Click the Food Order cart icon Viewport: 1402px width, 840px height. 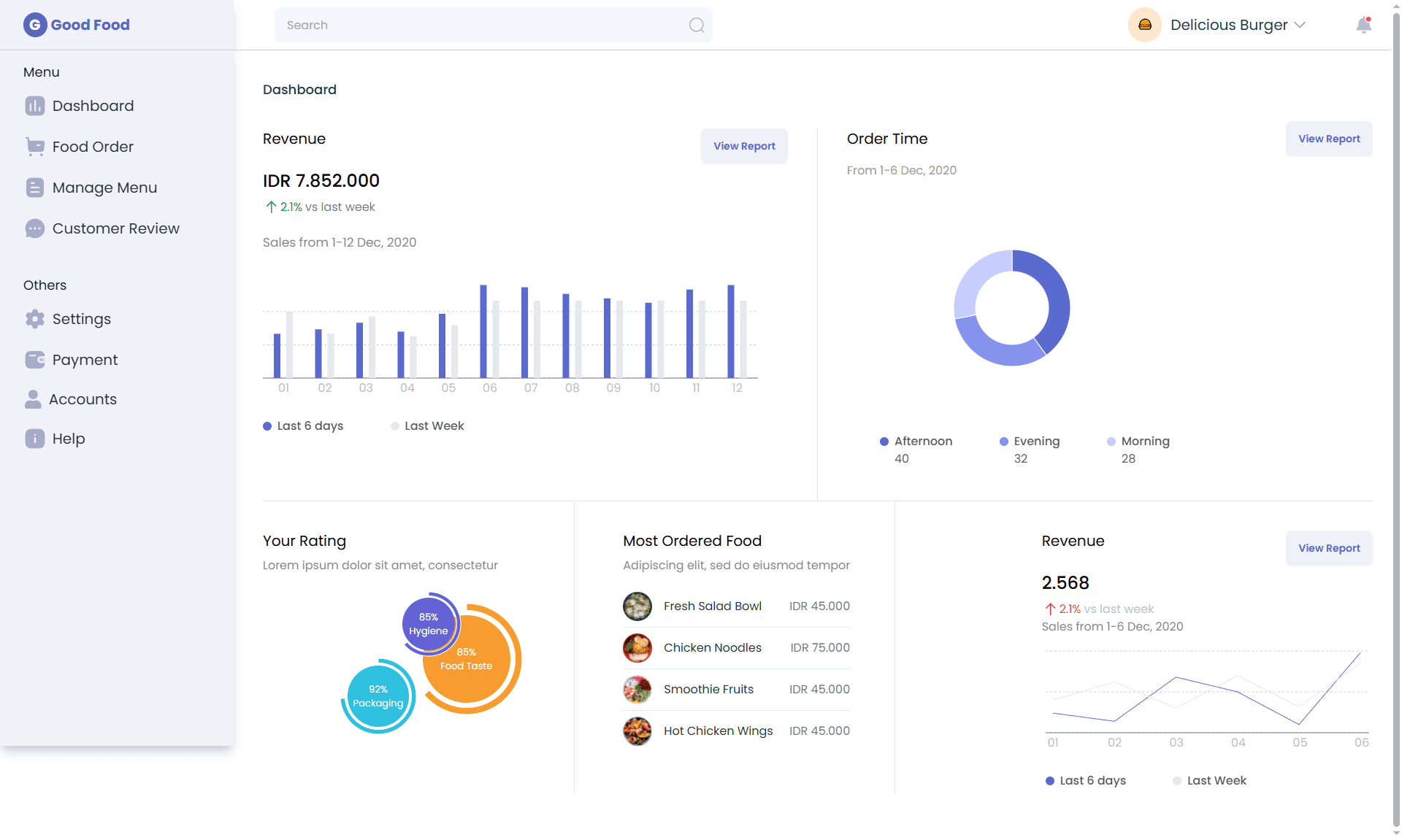[35, 147]
